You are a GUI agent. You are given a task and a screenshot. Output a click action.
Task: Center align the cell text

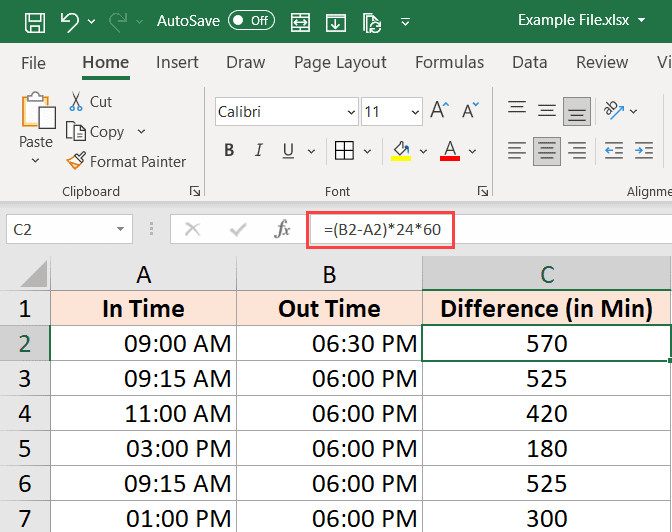click(546, 151)
